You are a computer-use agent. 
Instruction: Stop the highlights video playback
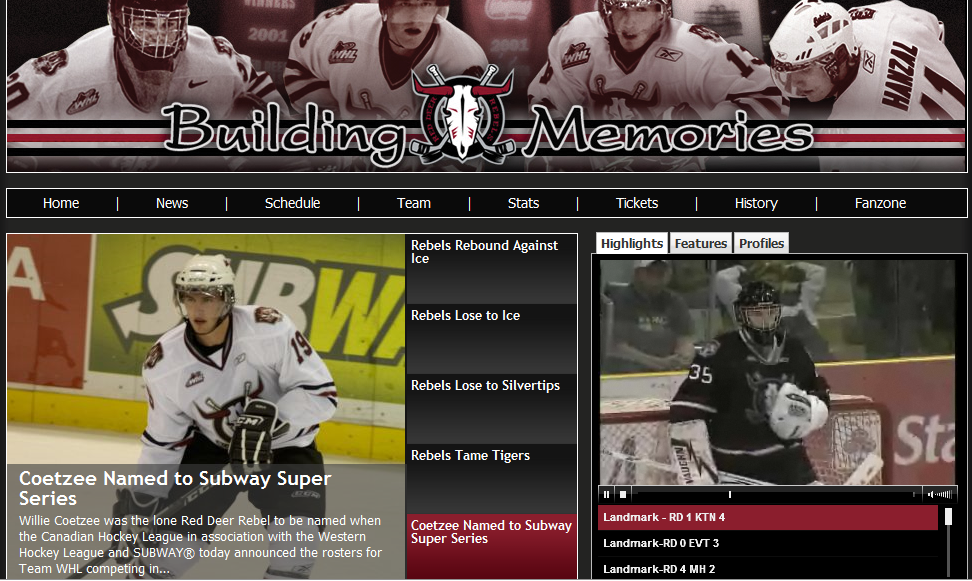pos(623,494)
